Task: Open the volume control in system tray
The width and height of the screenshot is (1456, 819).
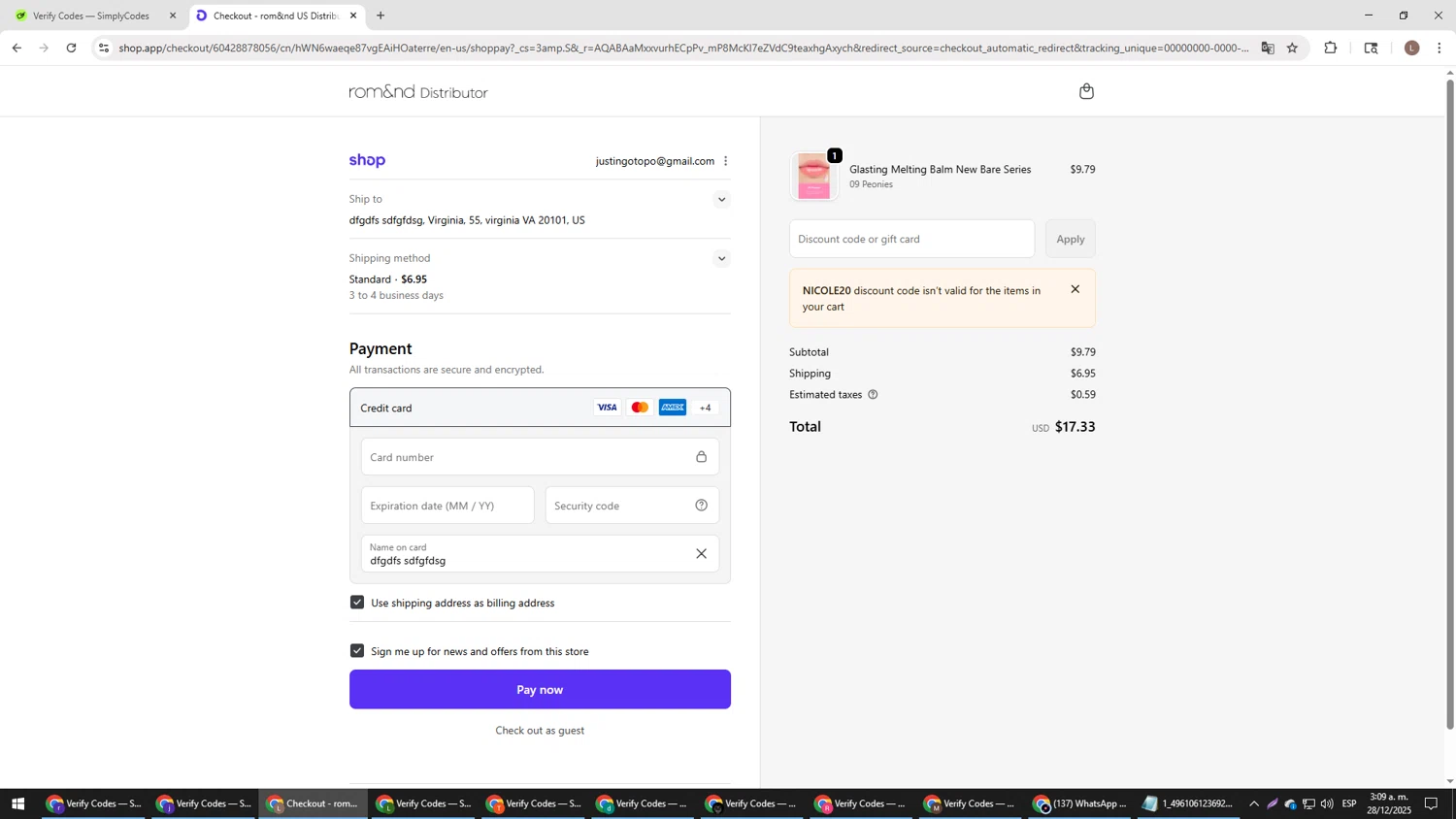Action: [x=1327, y=803]
